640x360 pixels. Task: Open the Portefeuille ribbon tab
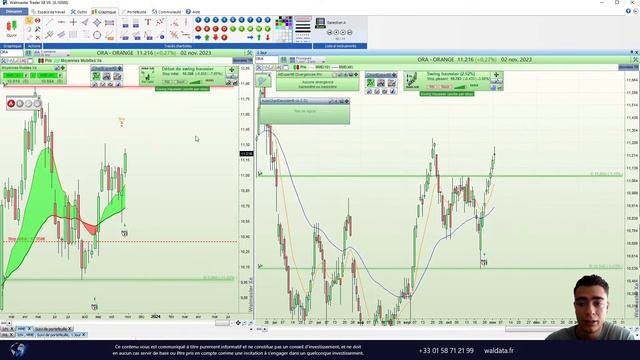133,12
